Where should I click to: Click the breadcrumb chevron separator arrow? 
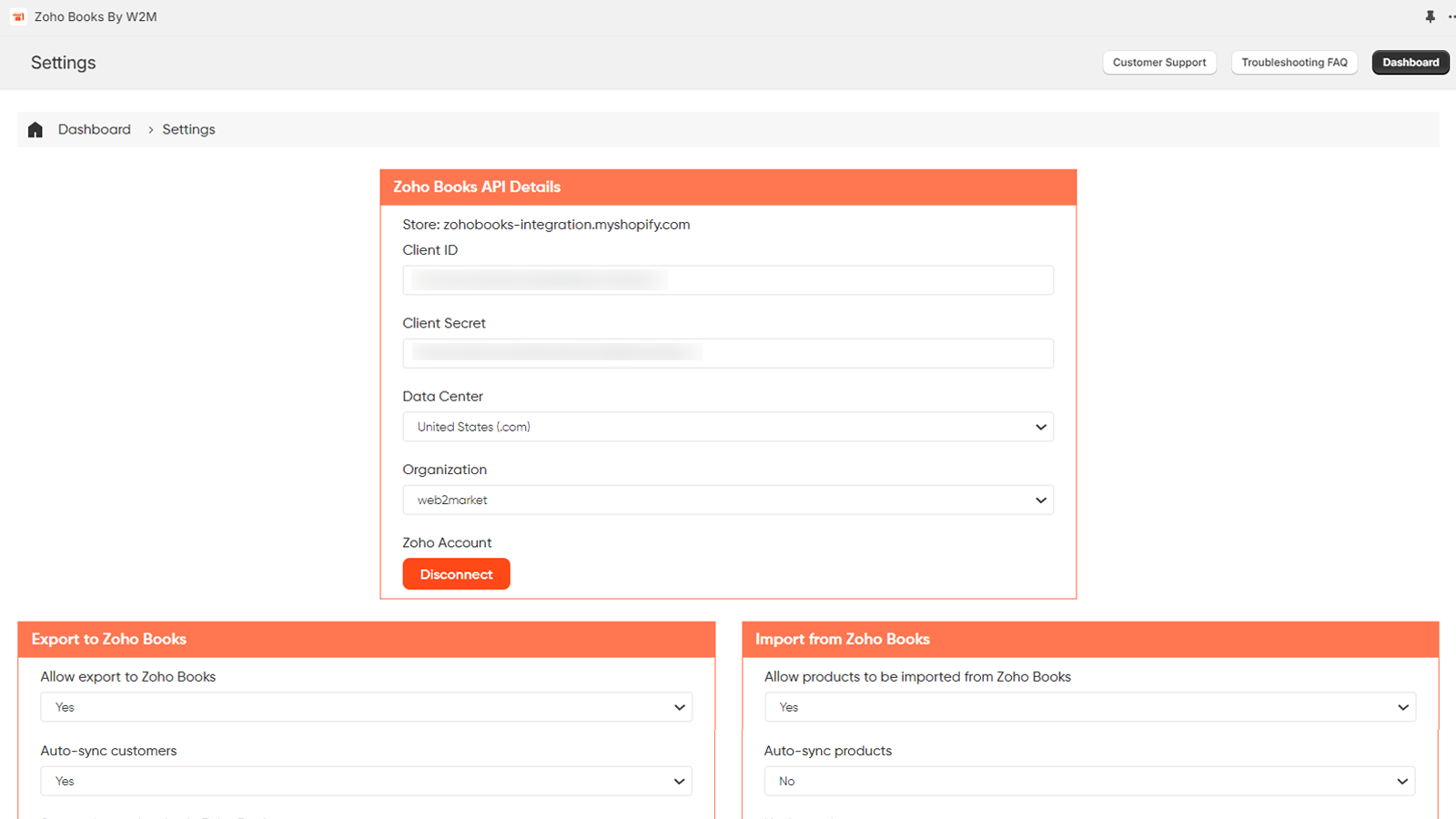[x=151, y=130]
